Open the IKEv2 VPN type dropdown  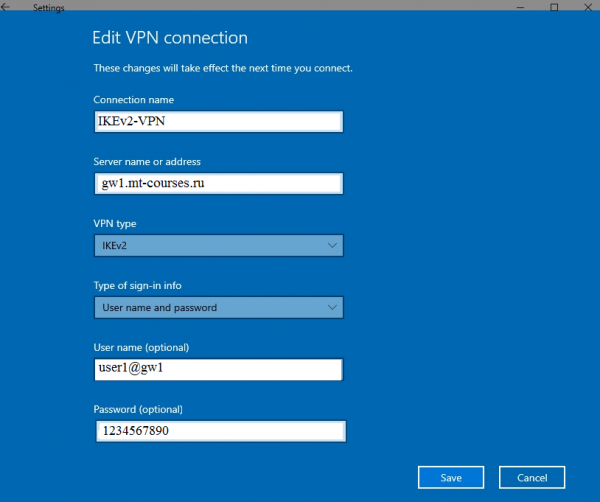(218, 245)
